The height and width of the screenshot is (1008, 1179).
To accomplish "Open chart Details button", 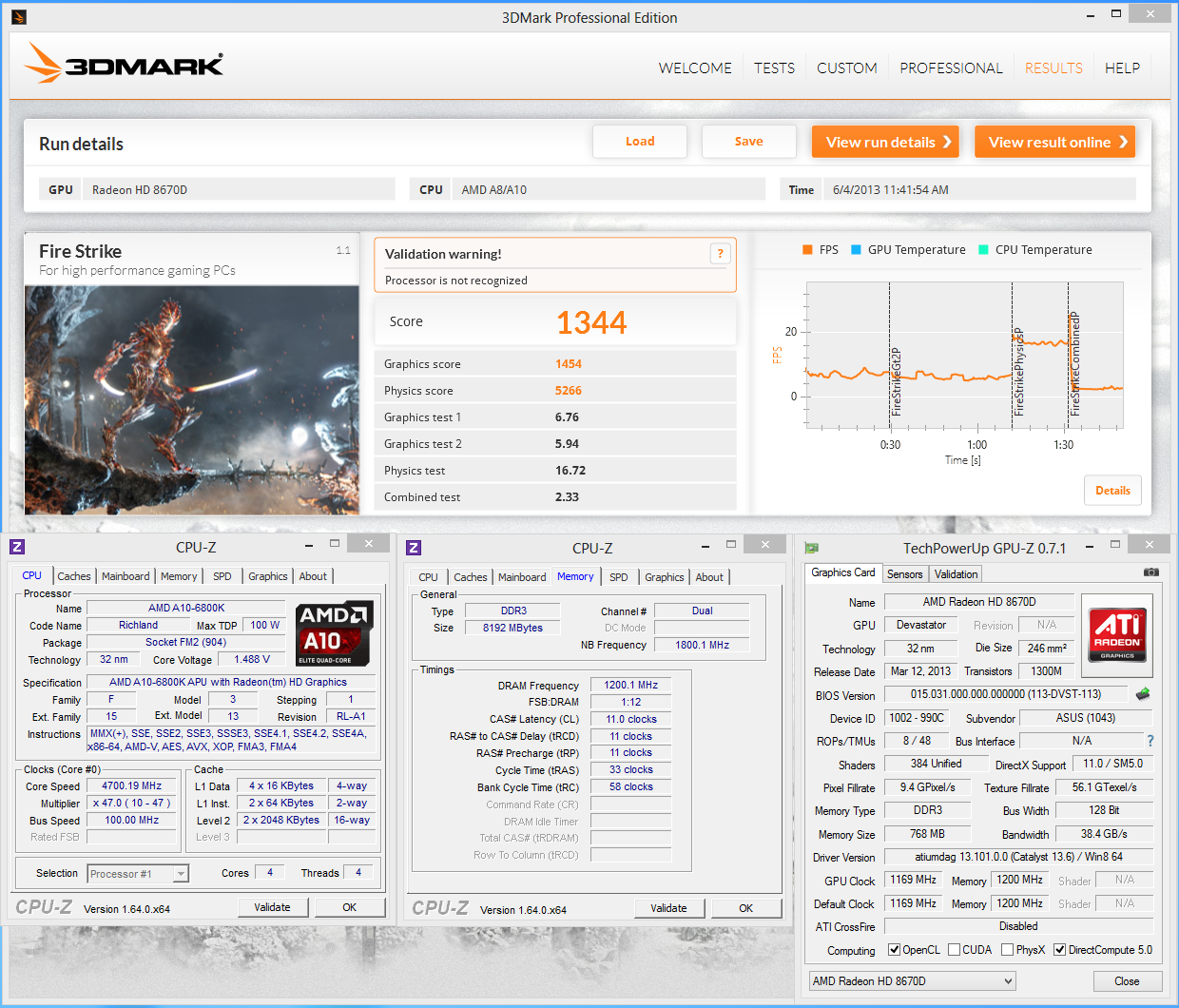I will pos(1112,491).
